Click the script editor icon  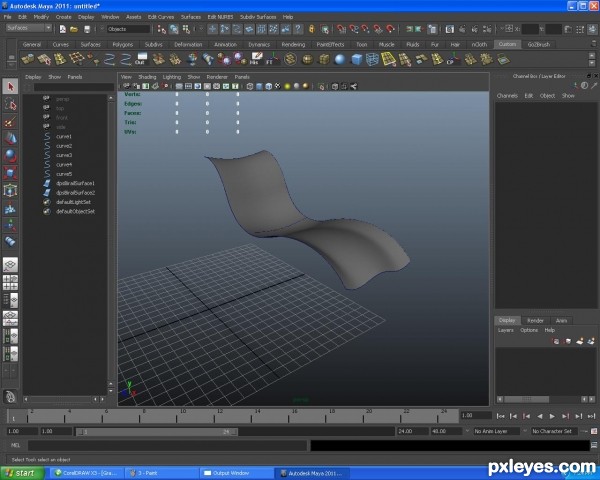594,445
